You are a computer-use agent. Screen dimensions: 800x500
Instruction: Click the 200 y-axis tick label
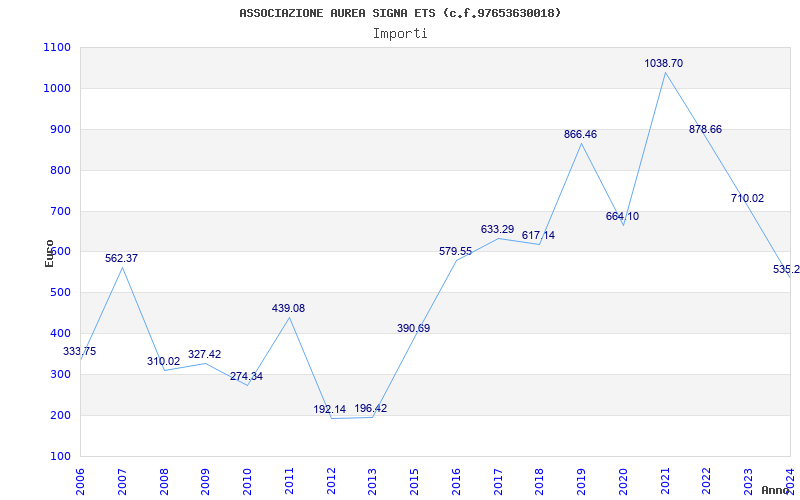coord(60,415)
